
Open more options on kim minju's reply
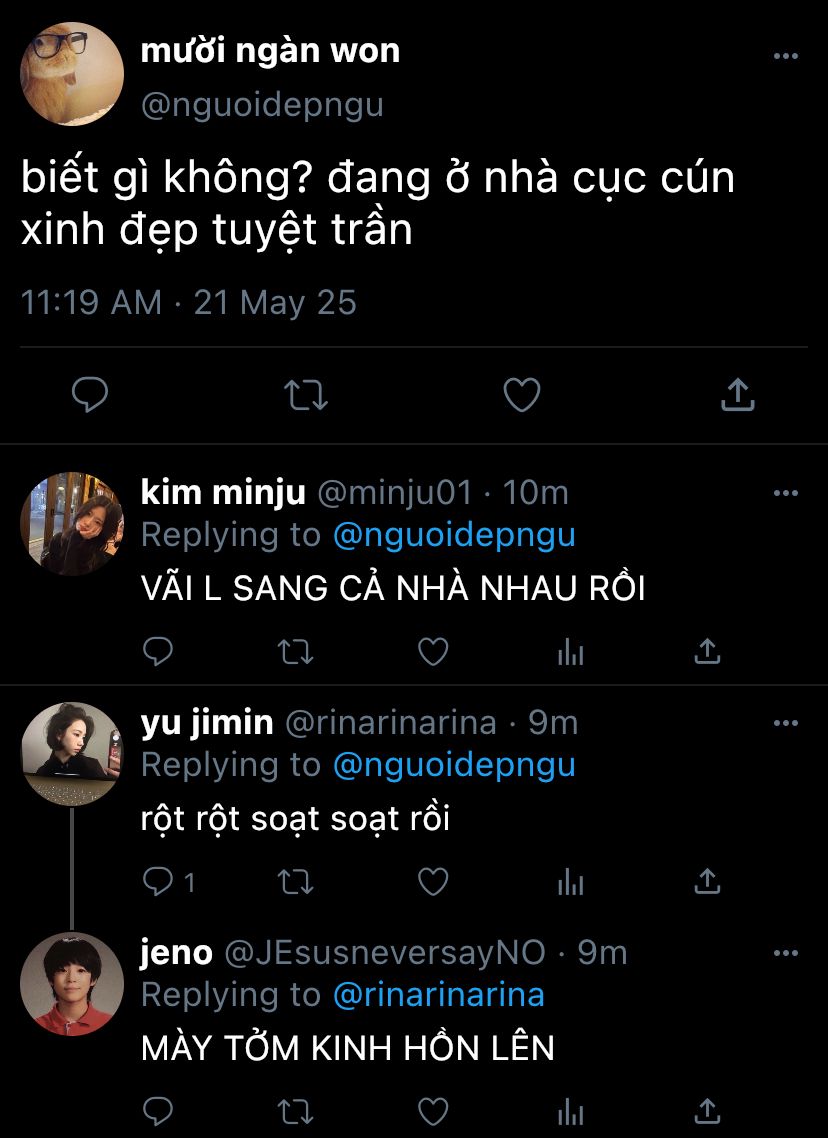786,493
